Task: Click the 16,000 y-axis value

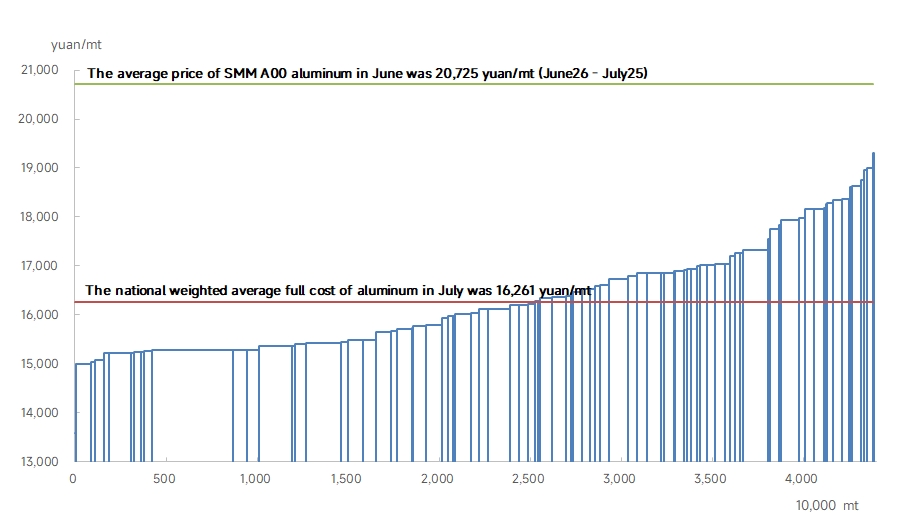Action: (39, 314)
